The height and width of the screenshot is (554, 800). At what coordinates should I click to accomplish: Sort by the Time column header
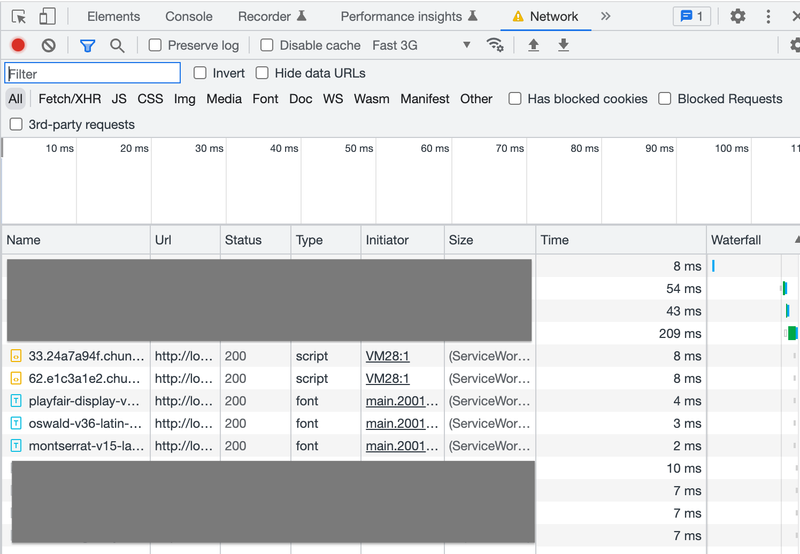[x=621, y=240]
